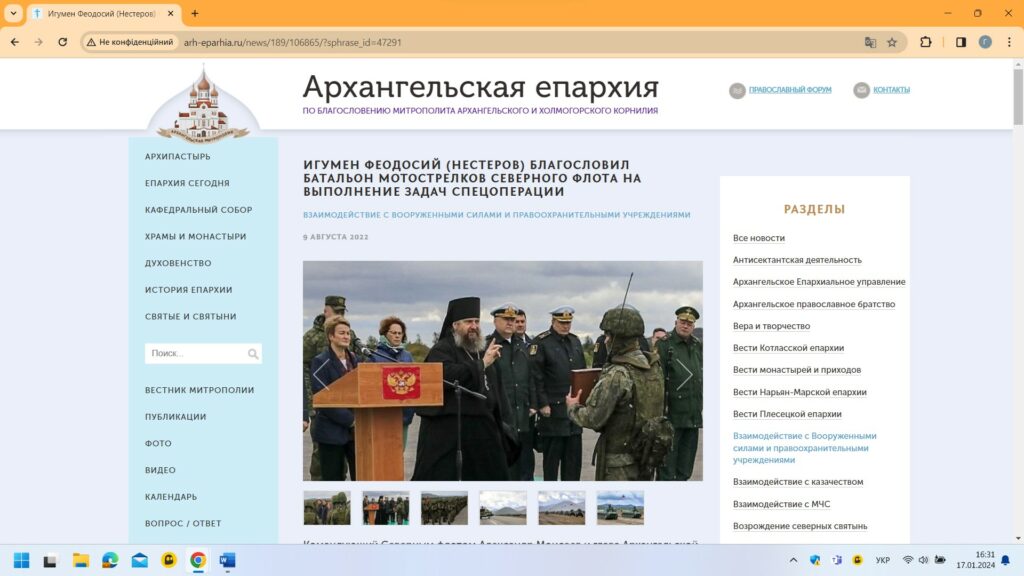Open Вести Котласской епархии section
Image resolution: width=1024 pixels, height=576 pixels.
[x=788, y=348]
